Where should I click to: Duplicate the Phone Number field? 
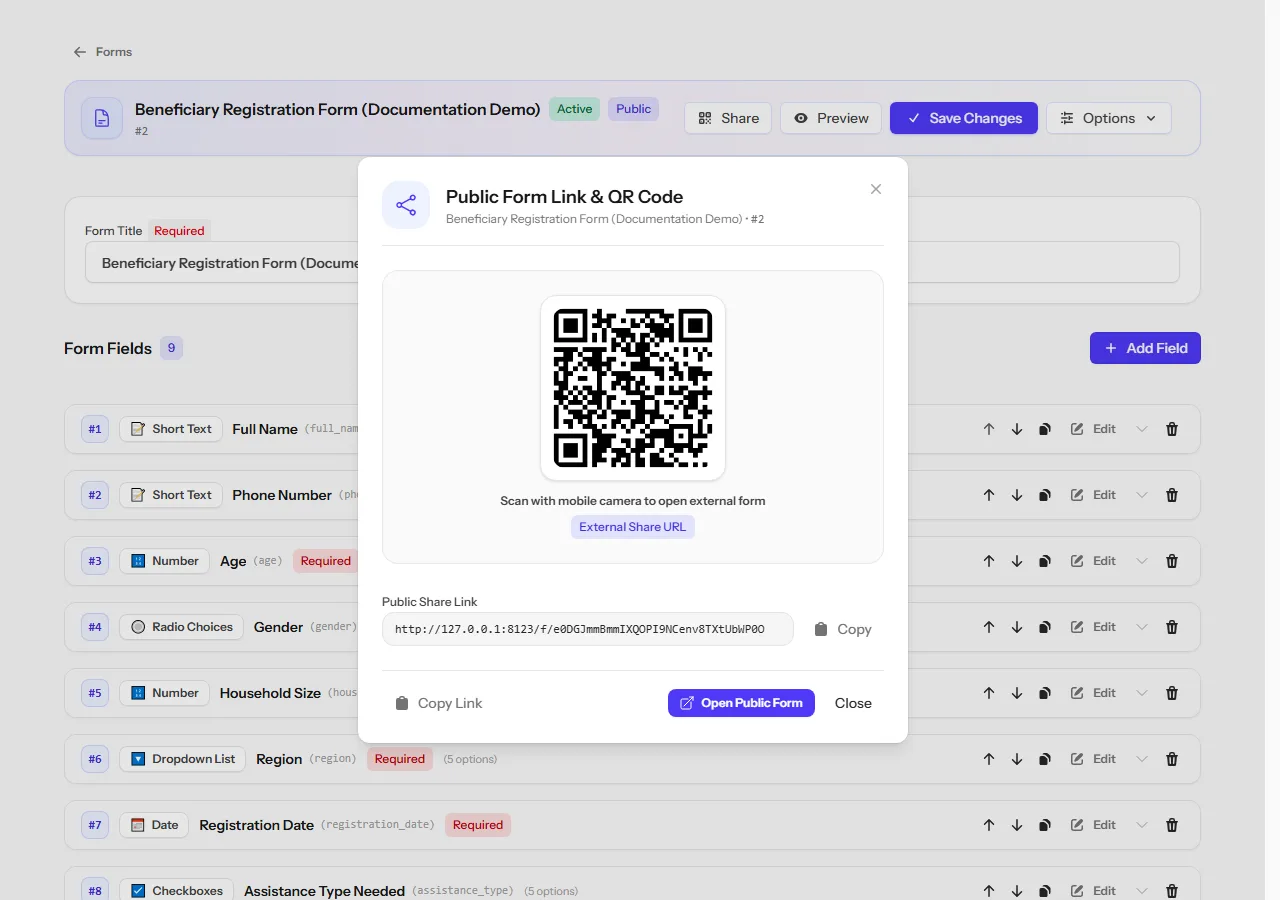coord(1045,495)
